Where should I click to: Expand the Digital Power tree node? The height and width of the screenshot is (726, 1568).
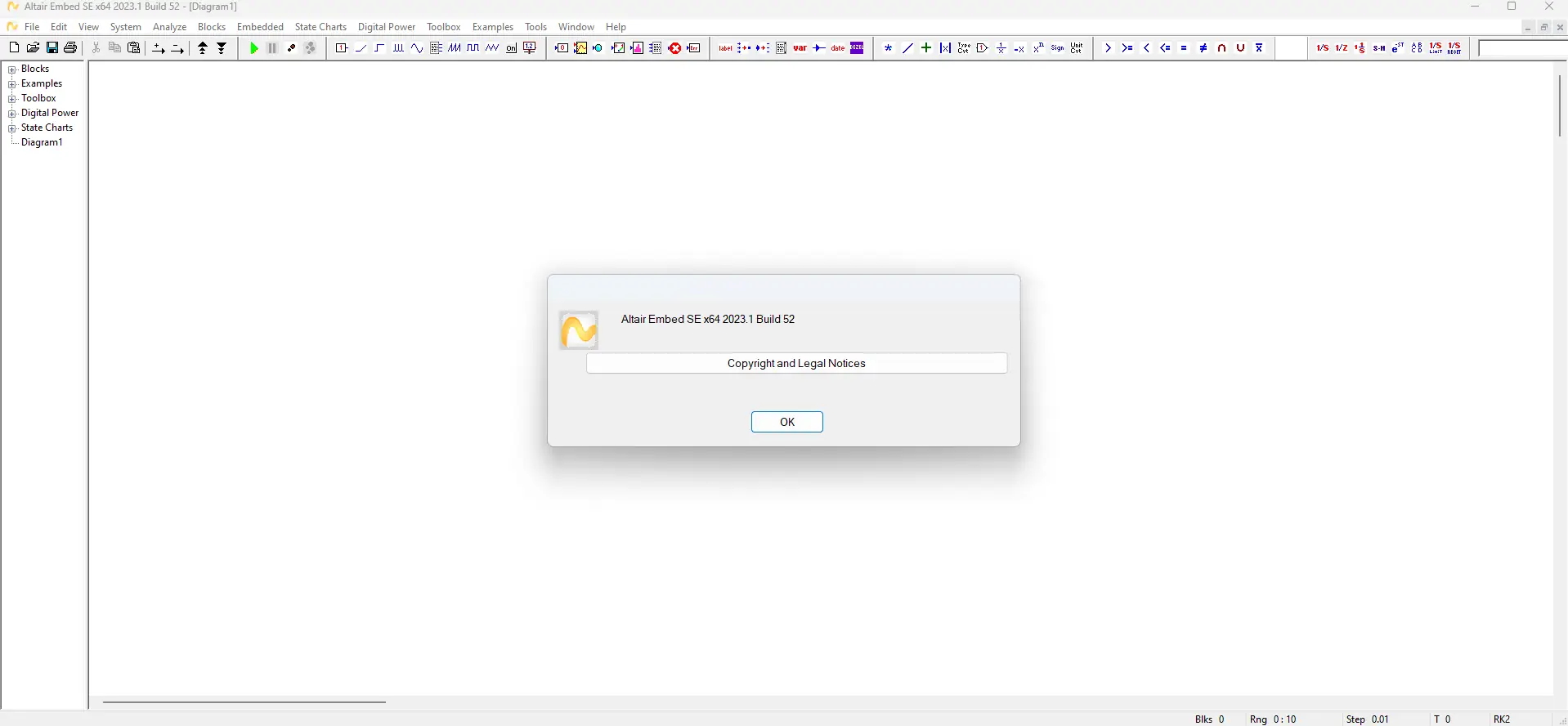point(12,114)
